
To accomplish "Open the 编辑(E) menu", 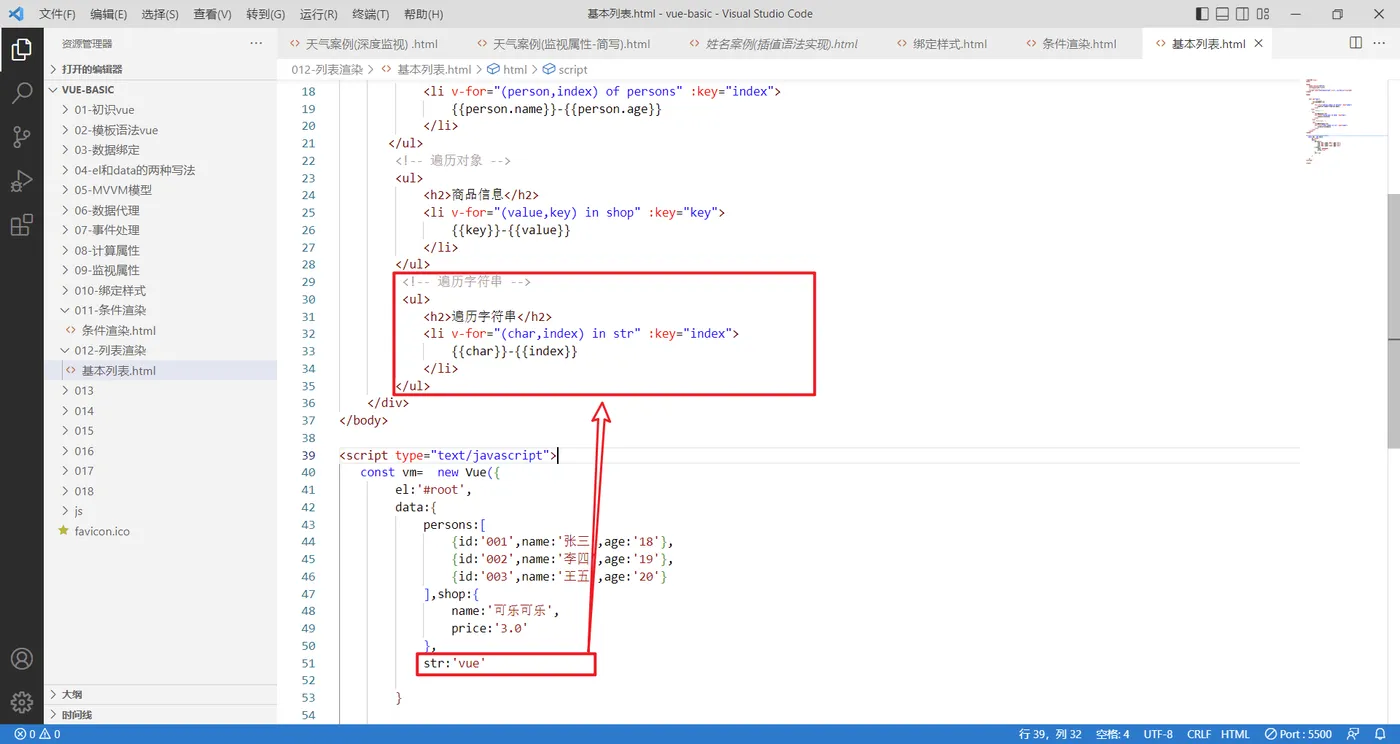I will 108,14.
